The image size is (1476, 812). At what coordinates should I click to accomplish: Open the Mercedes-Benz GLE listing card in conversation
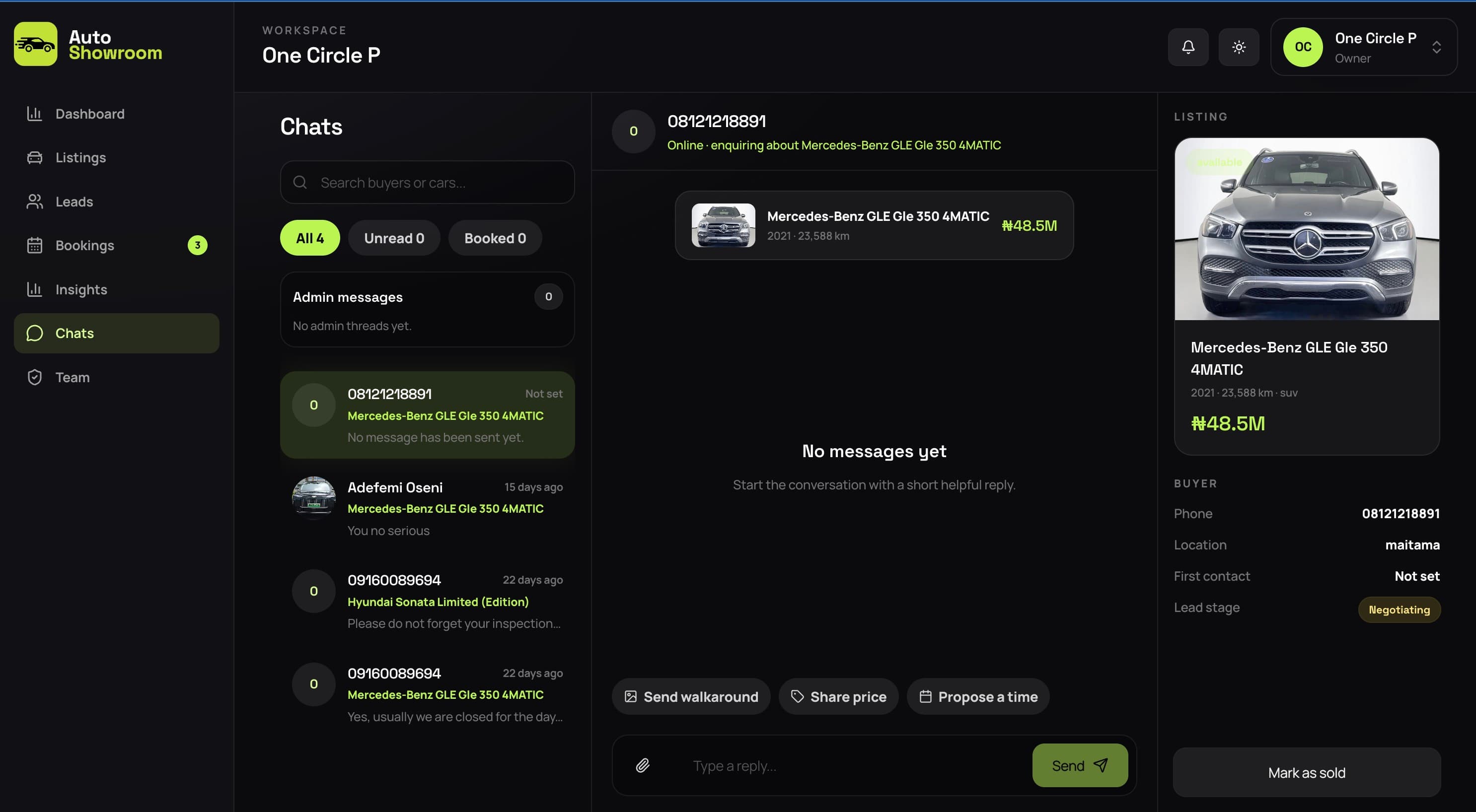point(874,226)
